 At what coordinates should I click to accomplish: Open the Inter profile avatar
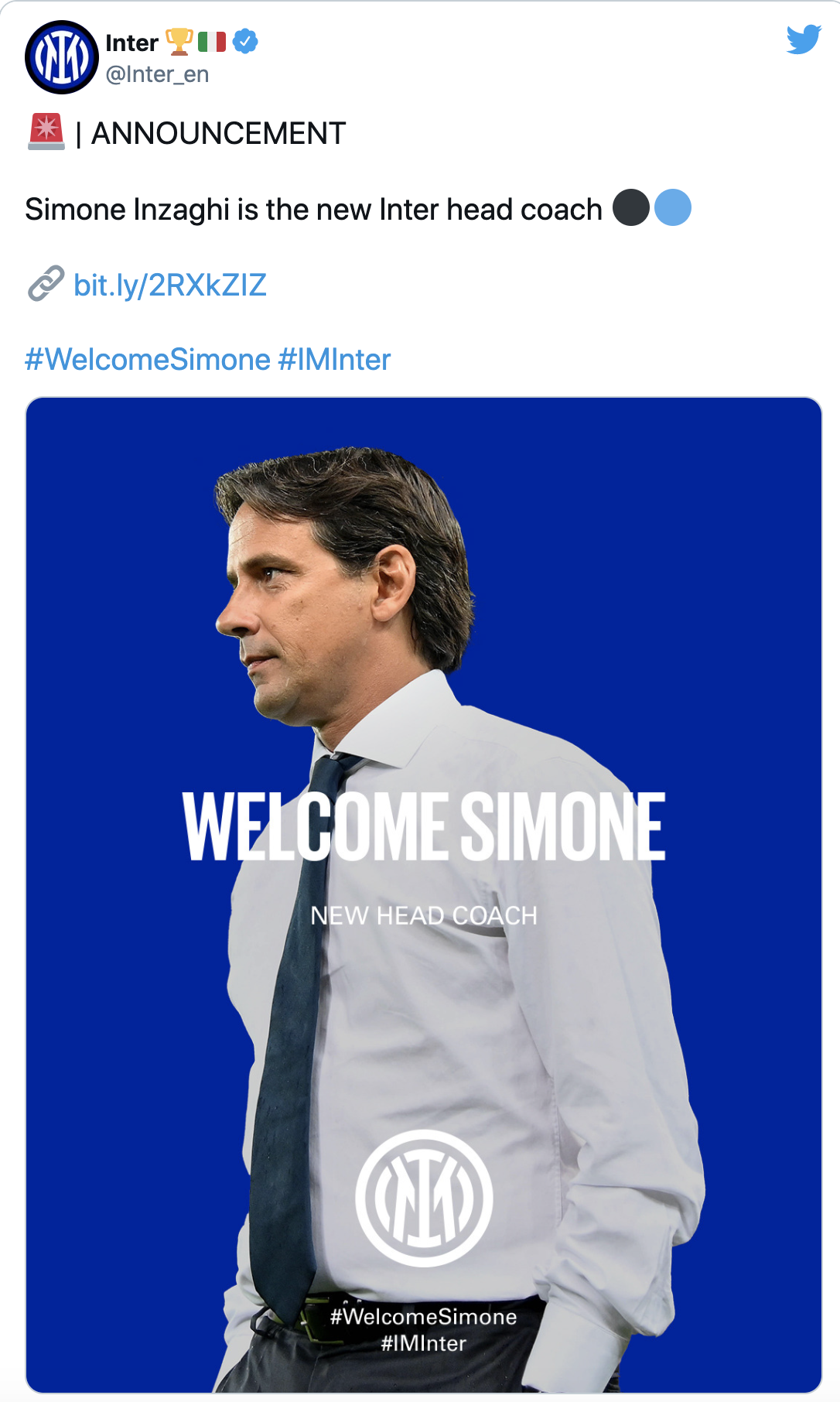pyautogui.click(x=62, y=57)
